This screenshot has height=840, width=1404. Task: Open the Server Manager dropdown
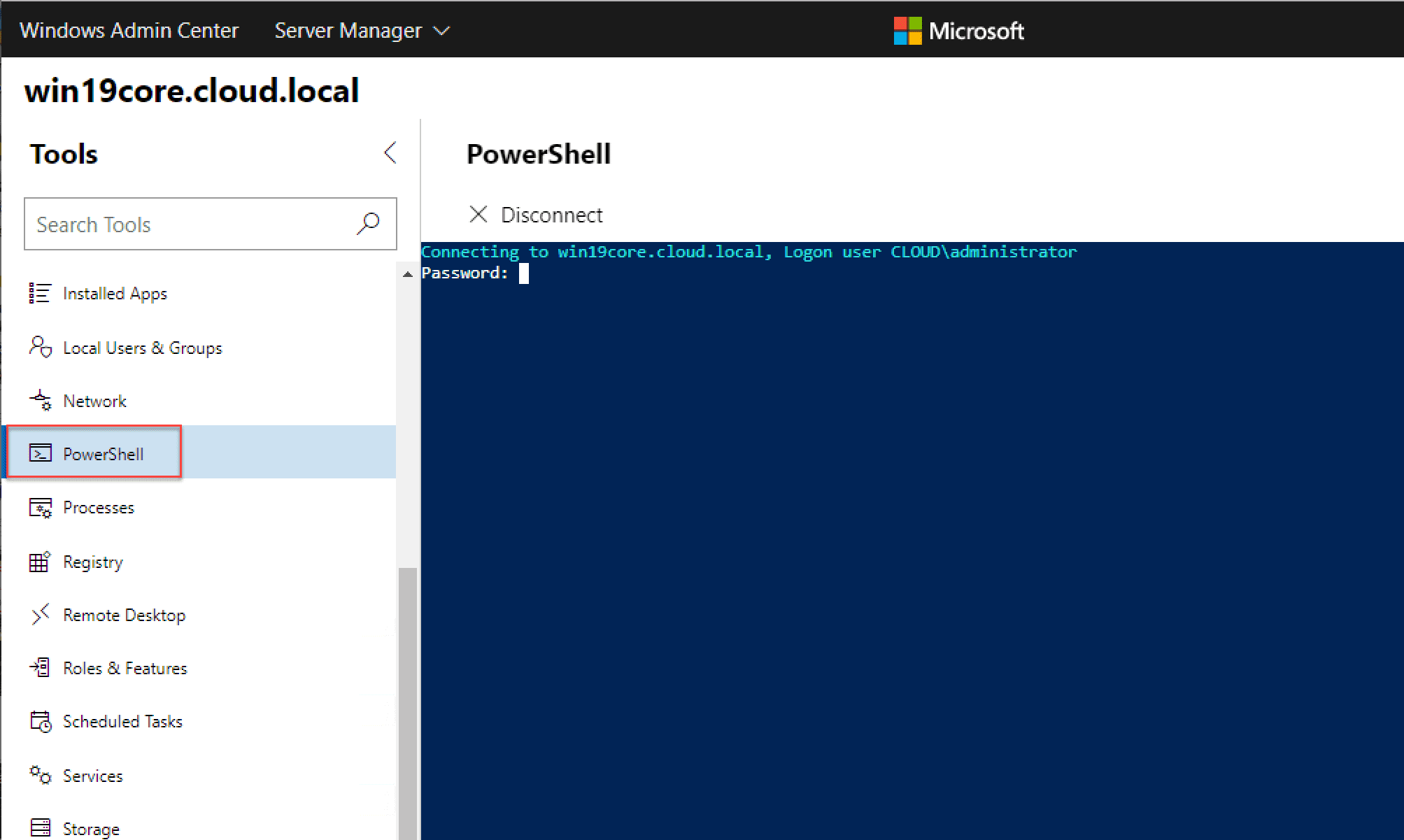(x=362, y=31)
